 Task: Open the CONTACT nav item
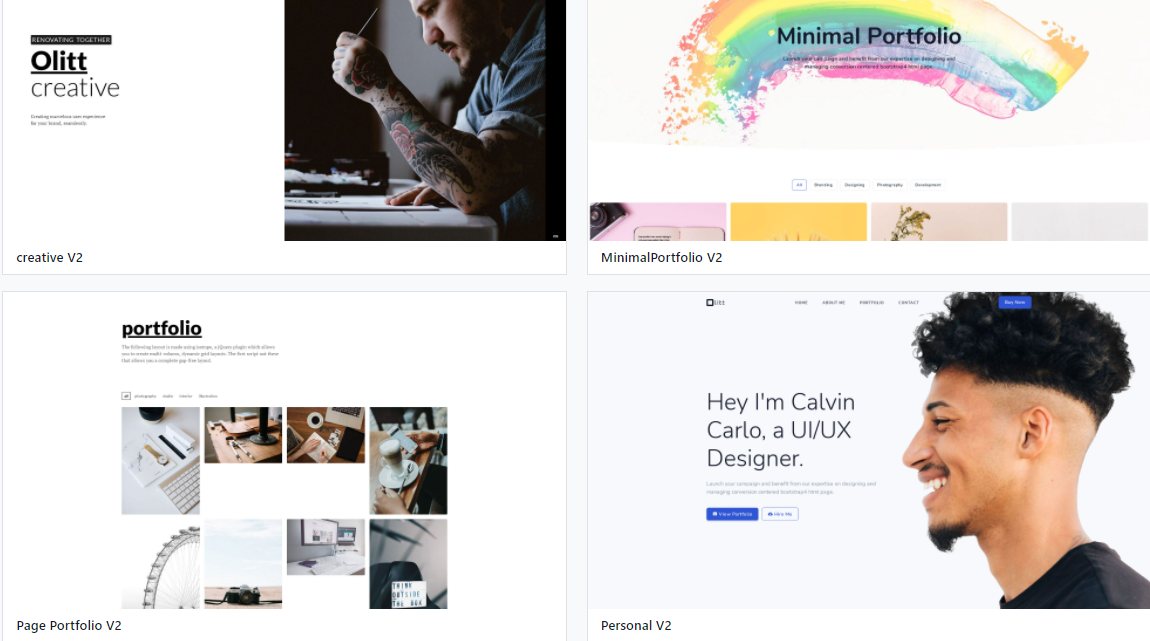pyautogui.click(x=908, y=302)
